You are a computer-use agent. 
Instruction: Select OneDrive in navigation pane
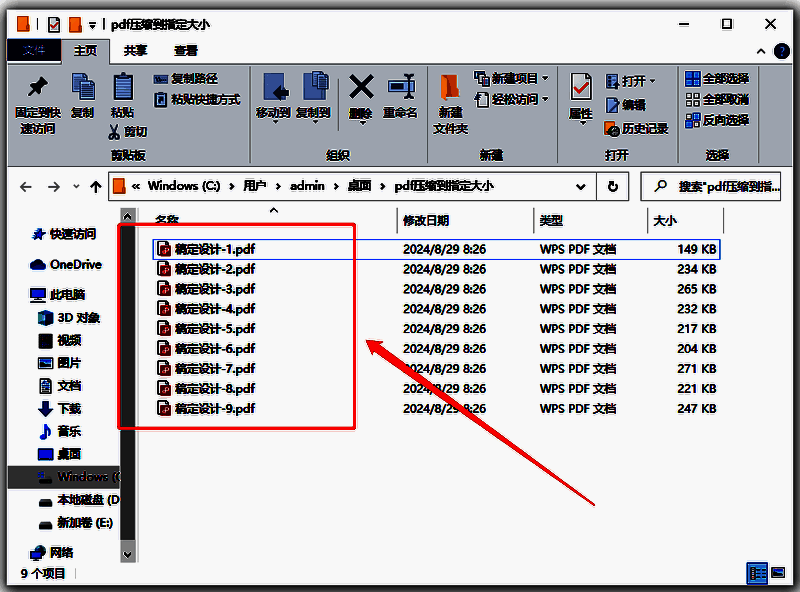click(75, 265)
